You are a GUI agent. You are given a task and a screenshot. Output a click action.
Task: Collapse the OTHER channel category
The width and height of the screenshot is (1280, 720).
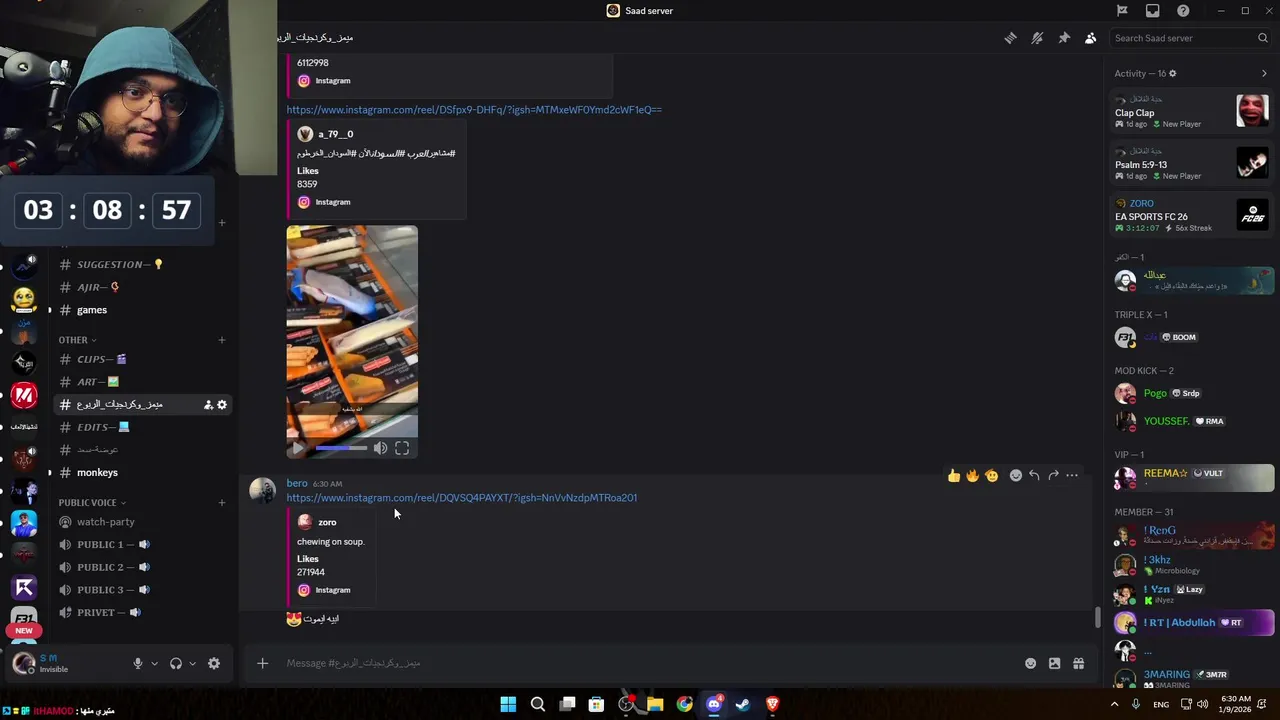point(77,340)
